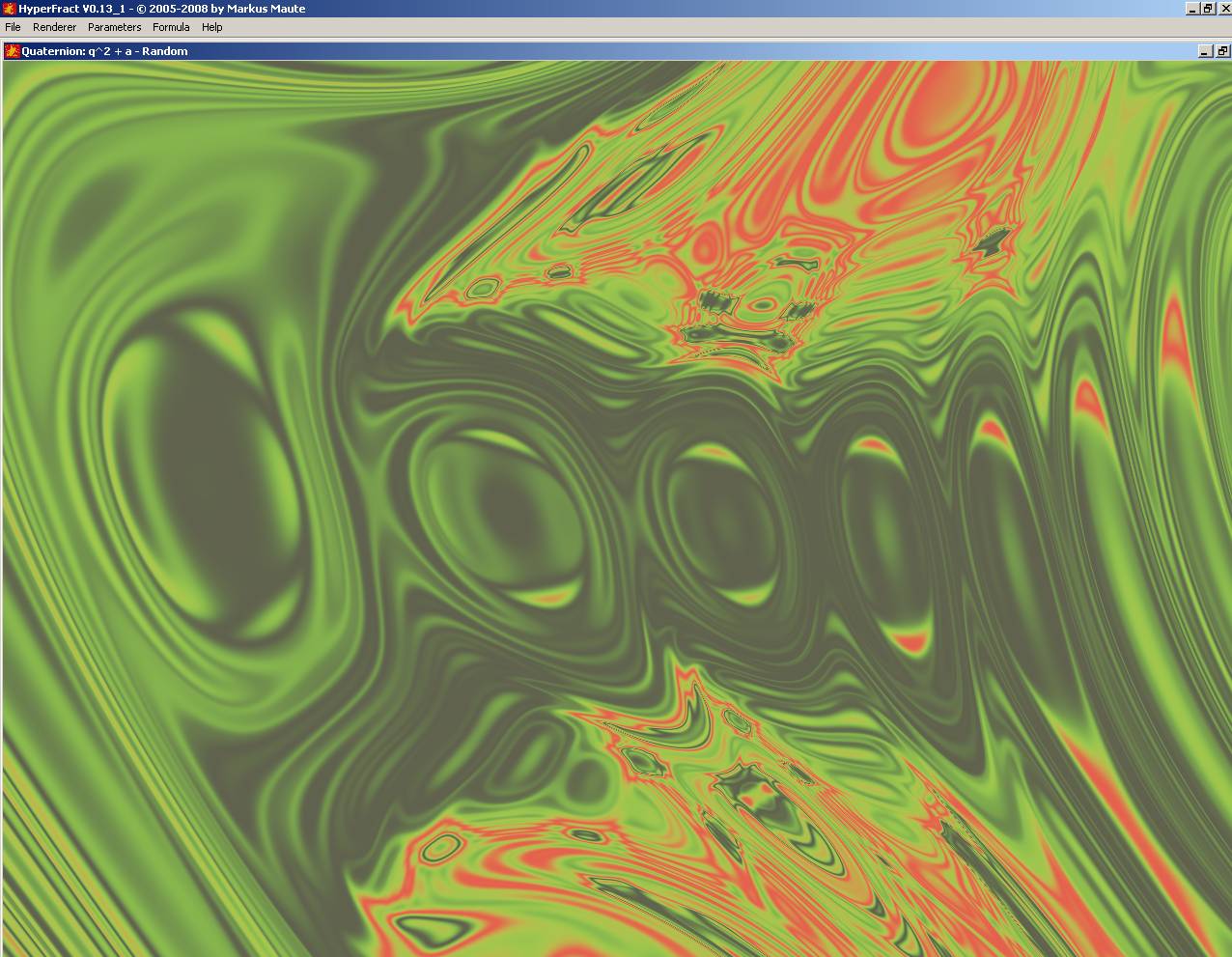The height and width of the screenshot is (957, 1232).
Task: Click the Quaternion child window icon
Action: pos(13,51)
